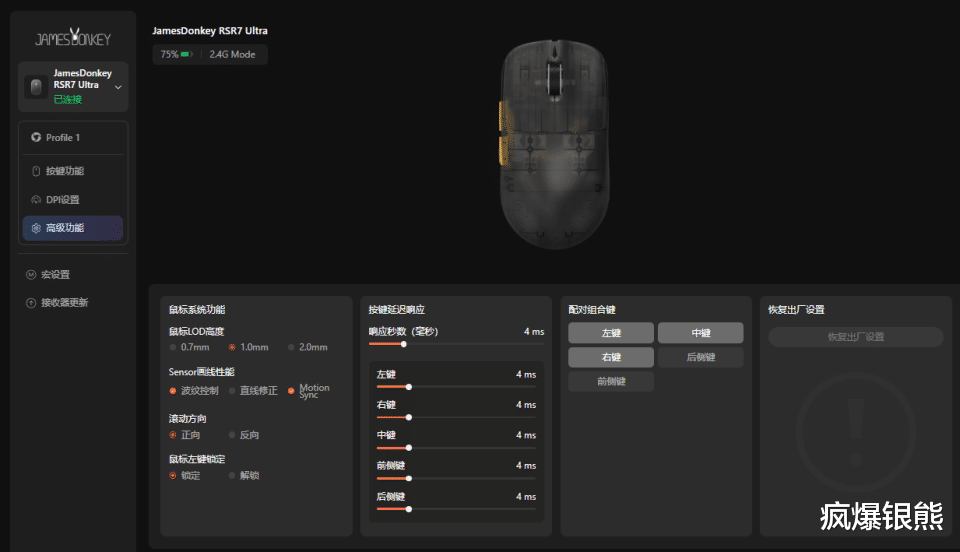This screenshot has height=552, width=960.
Task: Click the 配对组合键 section heading
Action: click(592, 310)
